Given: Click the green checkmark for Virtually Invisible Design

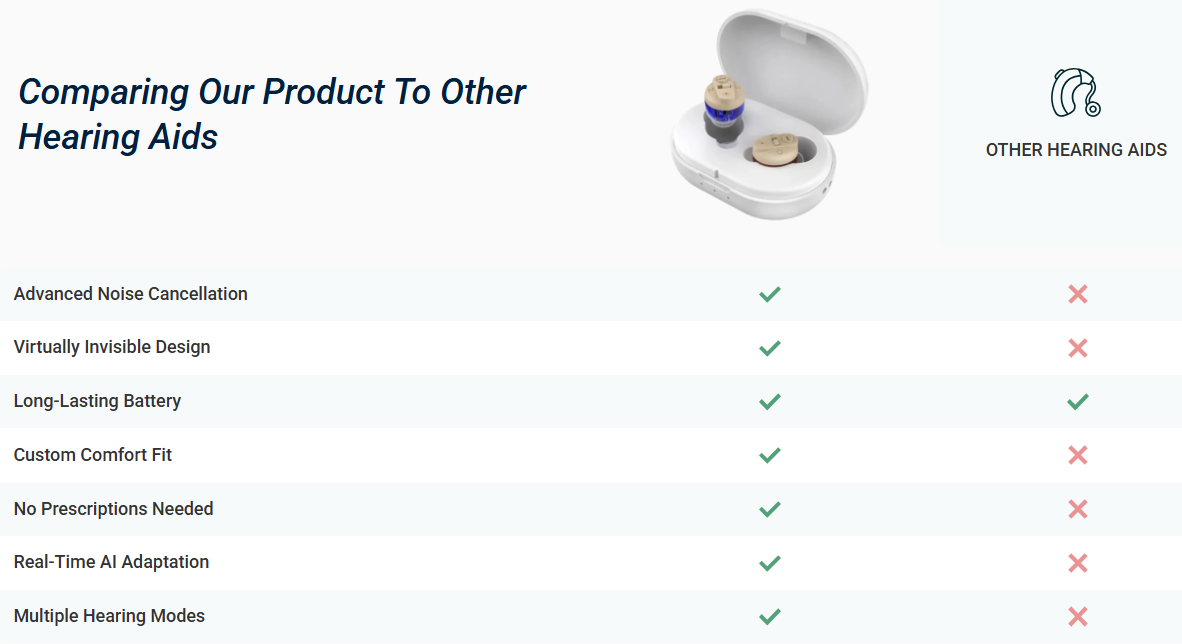Looking at the screenshot, I should click(x=769, y=348).
